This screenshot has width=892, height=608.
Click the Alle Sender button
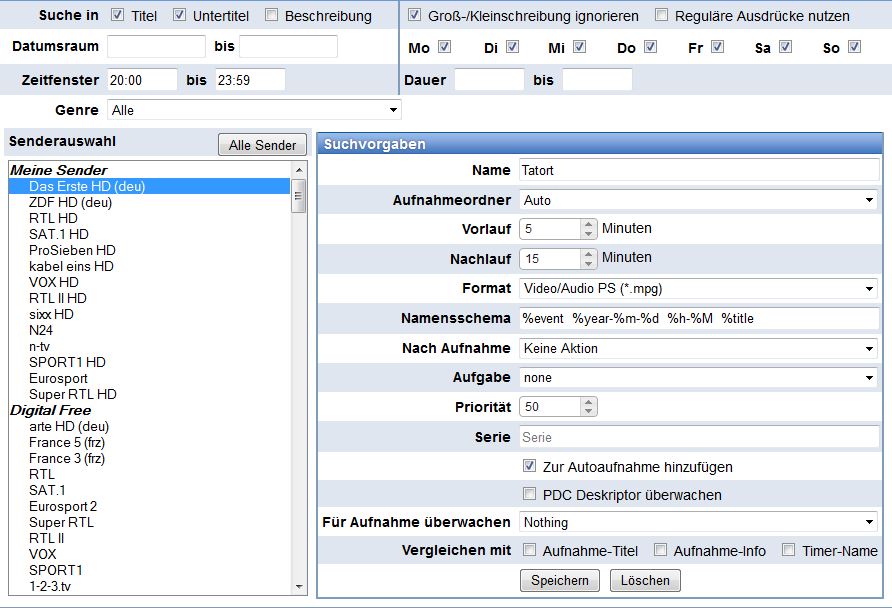(x=262, y=145)
